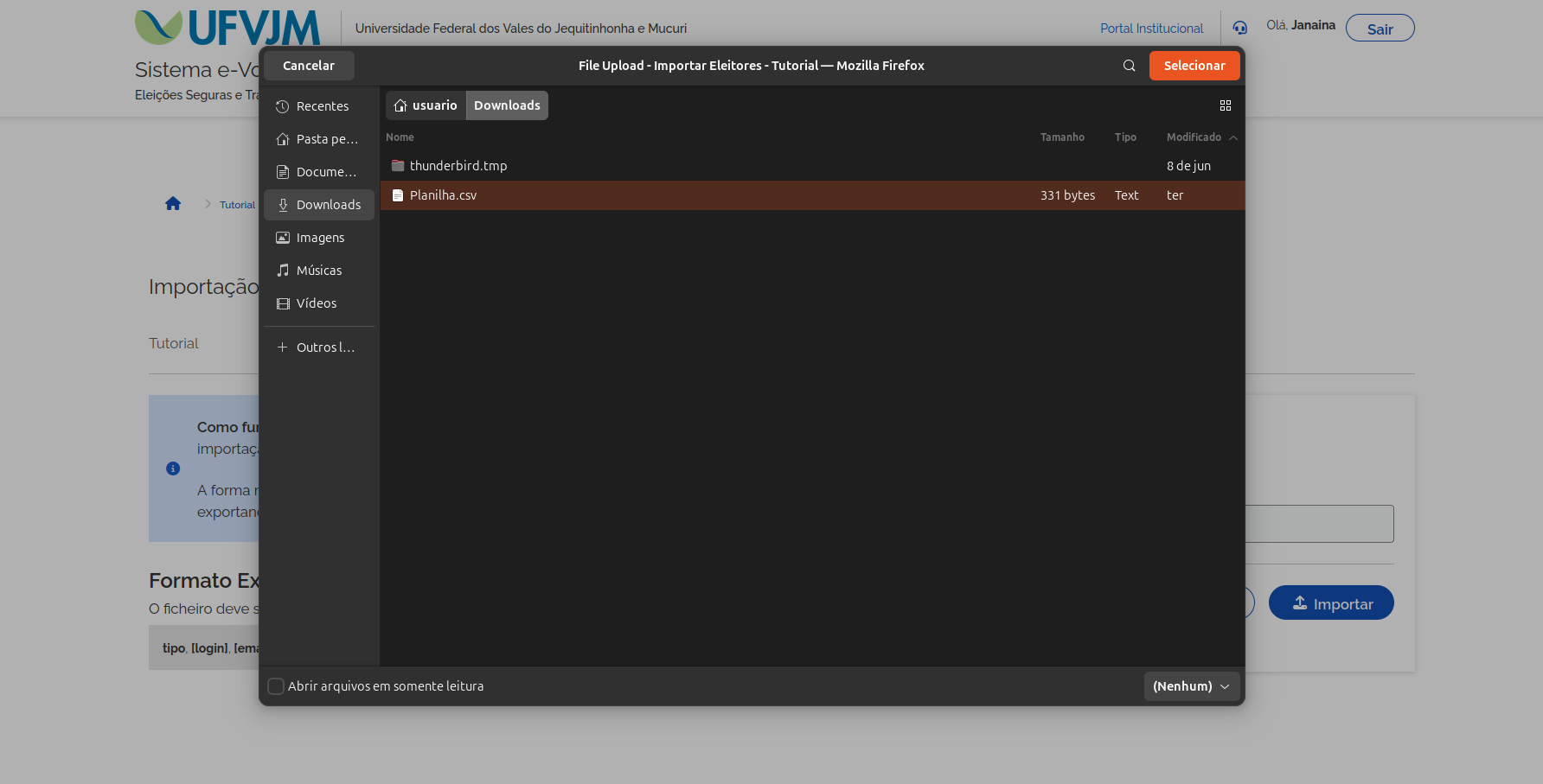Open Recentes in the sidebar
Image resolution: width=1543 pixels, height=784 pixels.
click(x=319, y=106)
